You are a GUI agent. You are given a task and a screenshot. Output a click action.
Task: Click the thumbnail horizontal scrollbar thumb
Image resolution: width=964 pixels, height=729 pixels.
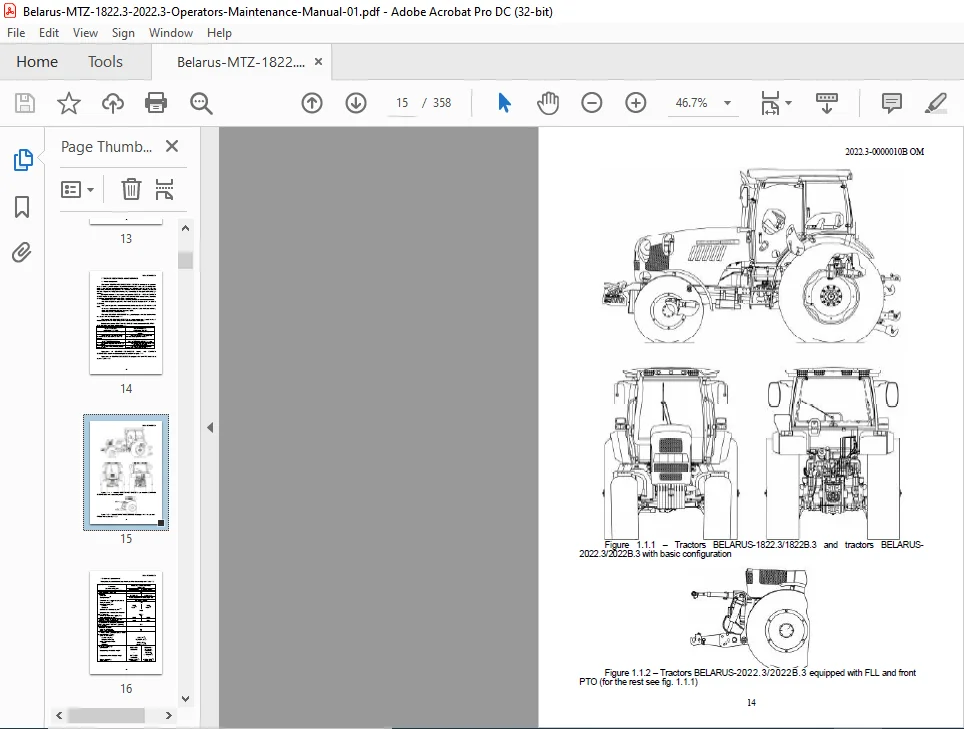click(x=106, y=715)
